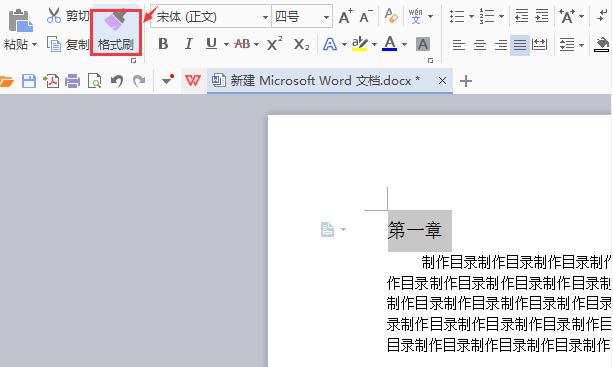Save the document with the floppy icon

pyautogui.click(x=29, y=81)
